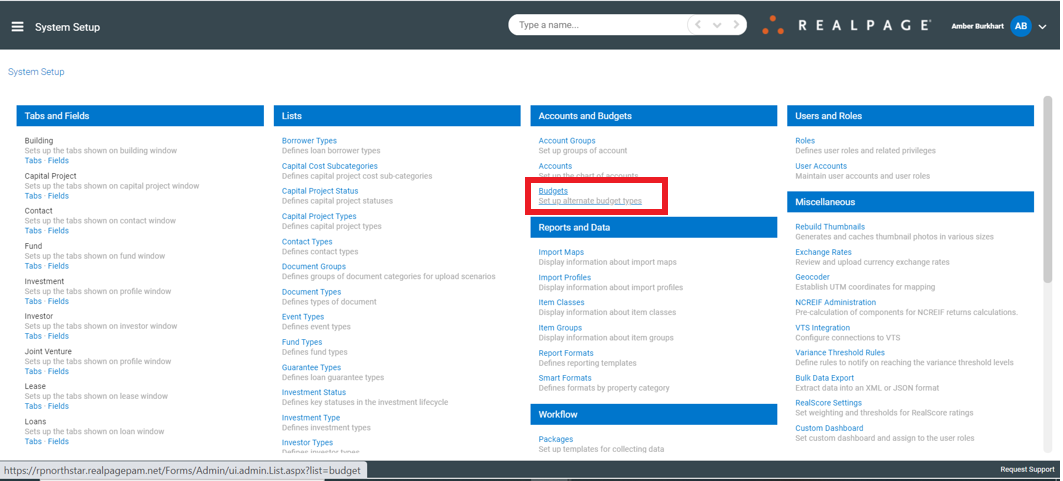Open Capital Cost Subcategories
1063x481 pixels.
pos(329,166)
